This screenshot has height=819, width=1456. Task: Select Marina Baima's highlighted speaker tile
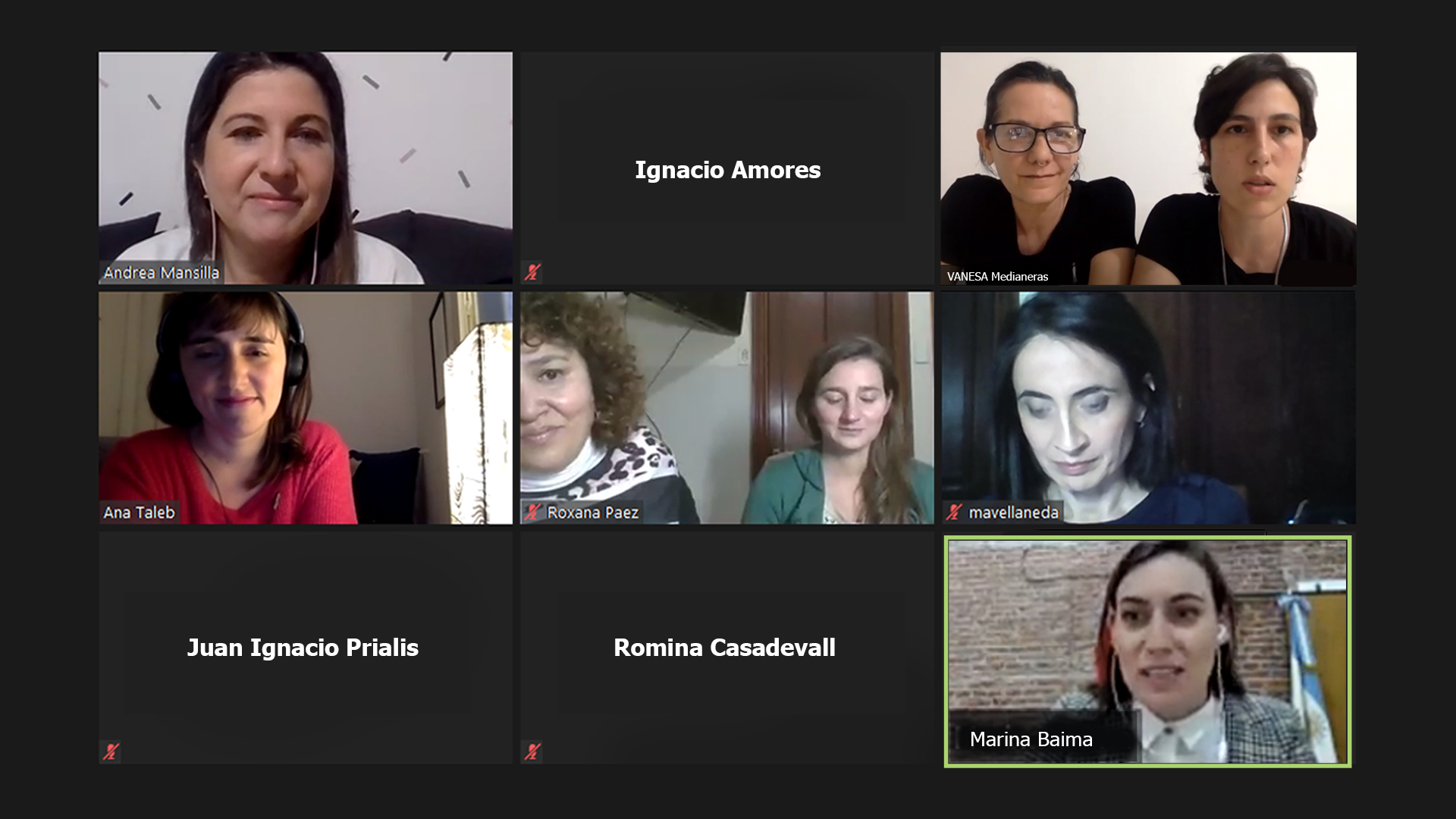click(x=1147, y=651)
